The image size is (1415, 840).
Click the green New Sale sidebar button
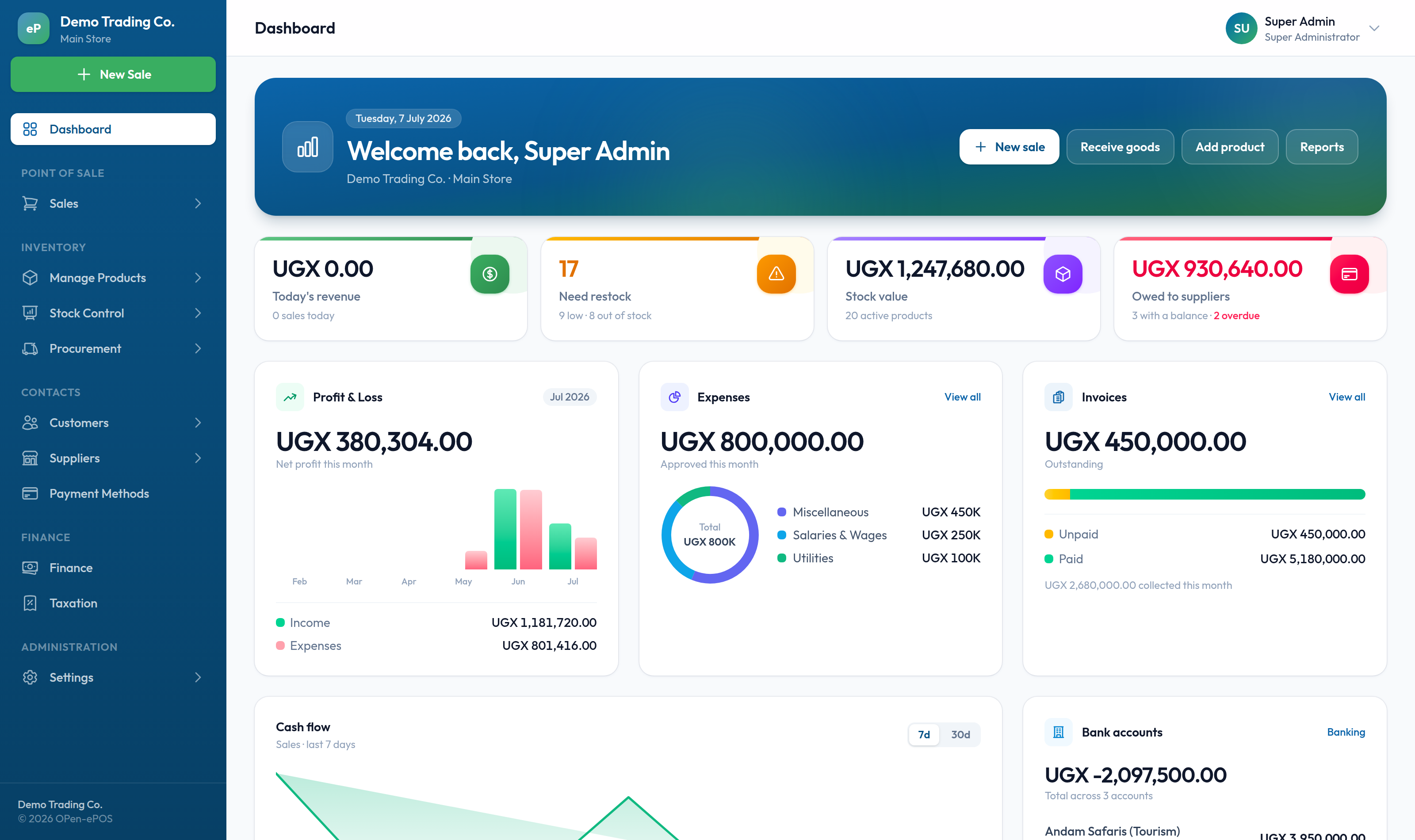coord(113,74)
